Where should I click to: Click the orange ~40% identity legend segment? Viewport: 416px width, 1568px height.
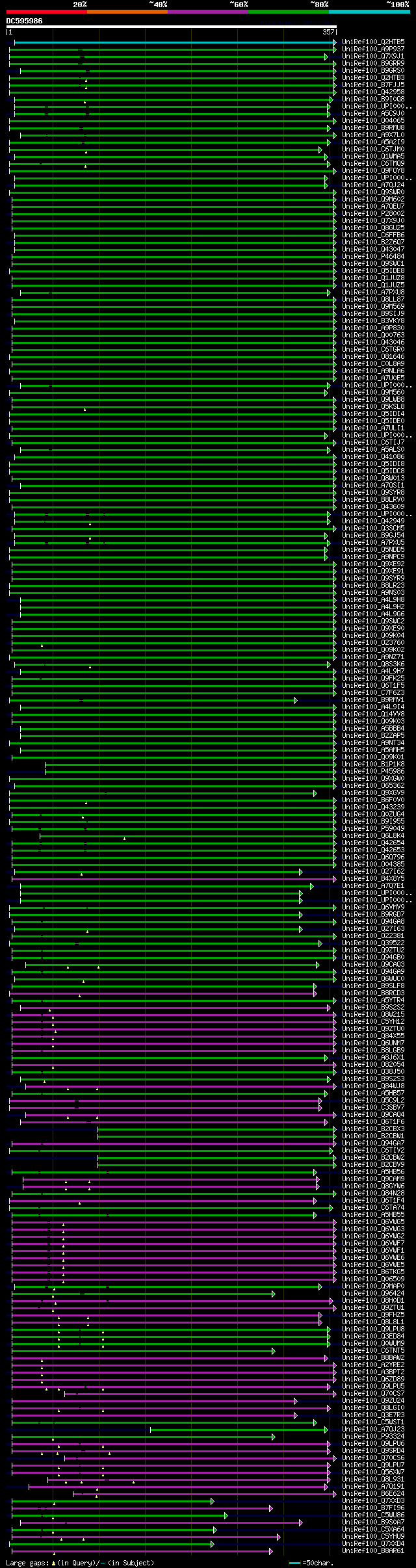(127, 12)
